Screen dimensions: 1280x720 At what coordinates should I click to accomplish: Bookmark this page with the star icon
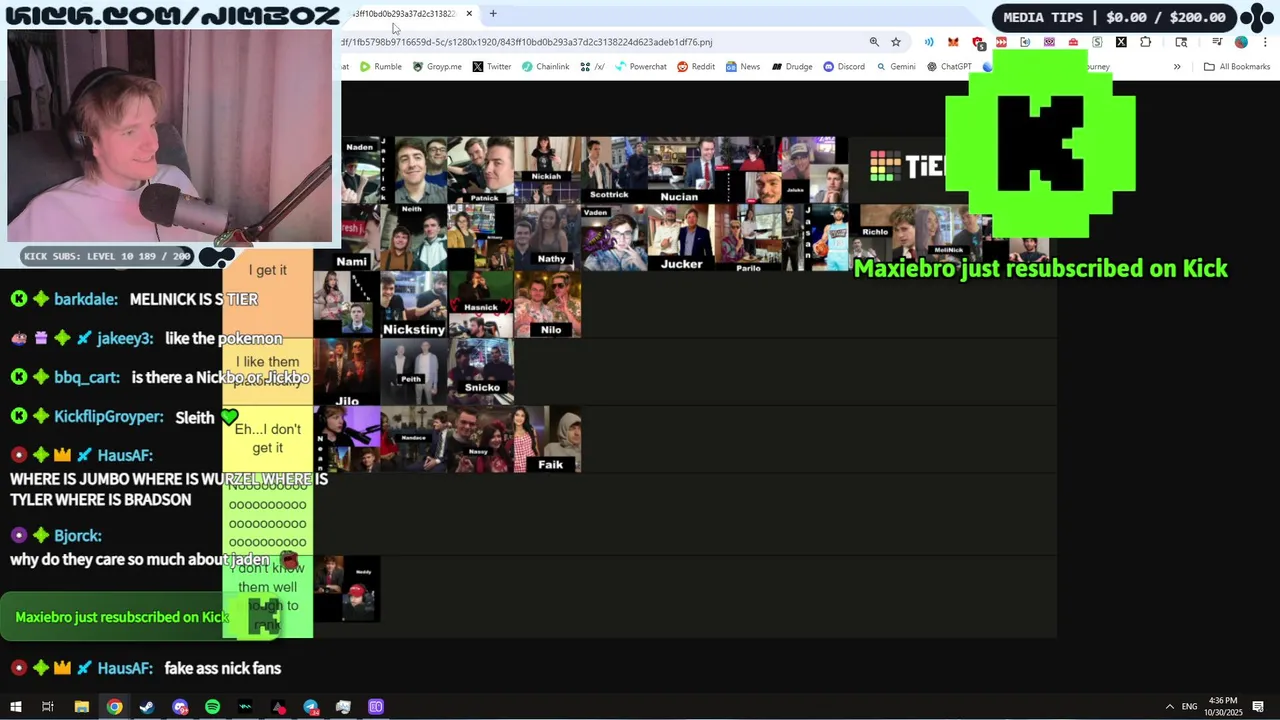[896, 42]
